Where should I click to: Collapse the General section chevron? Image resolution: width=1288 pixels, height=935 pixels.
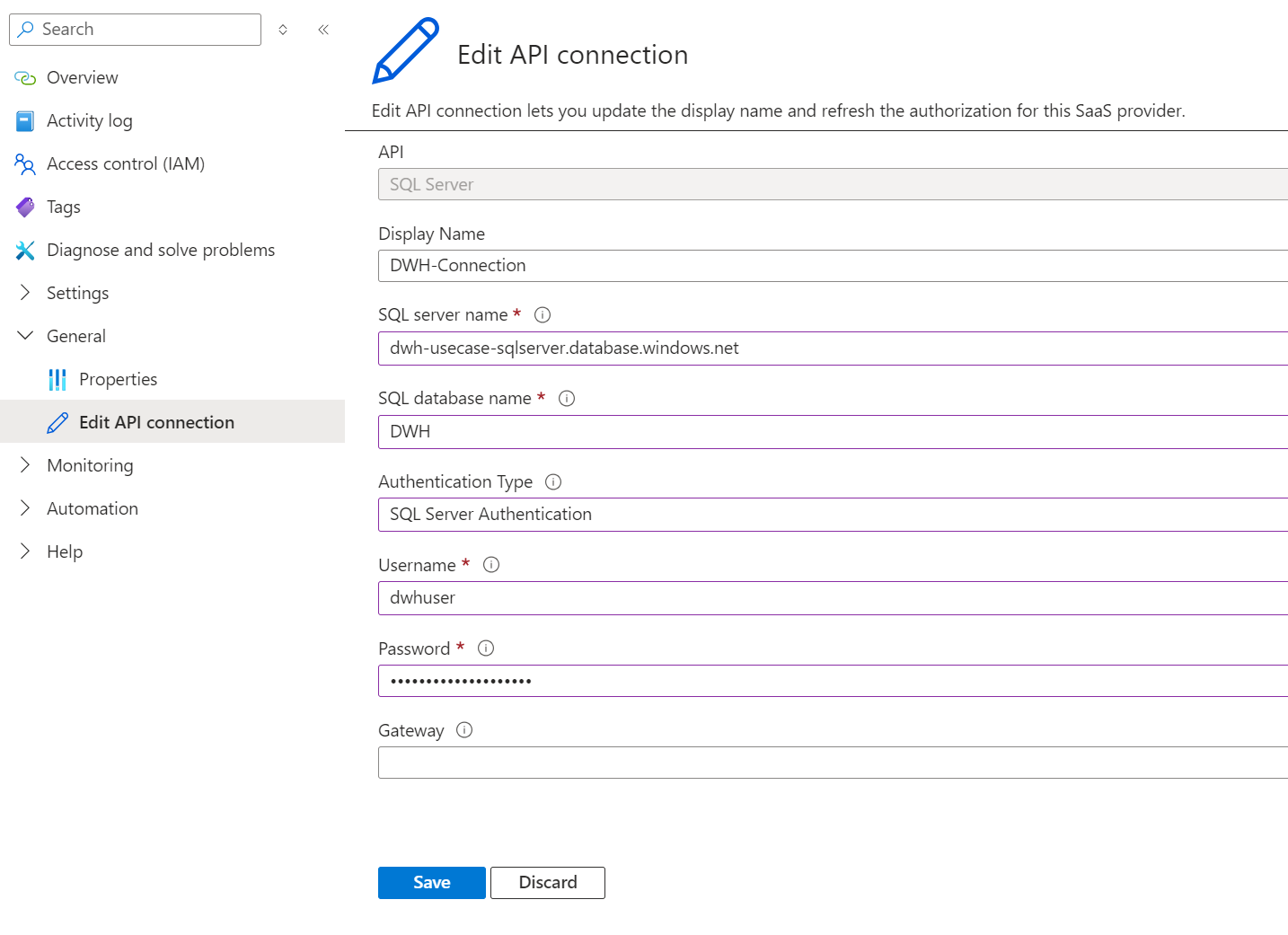click(x=25, y=336)
